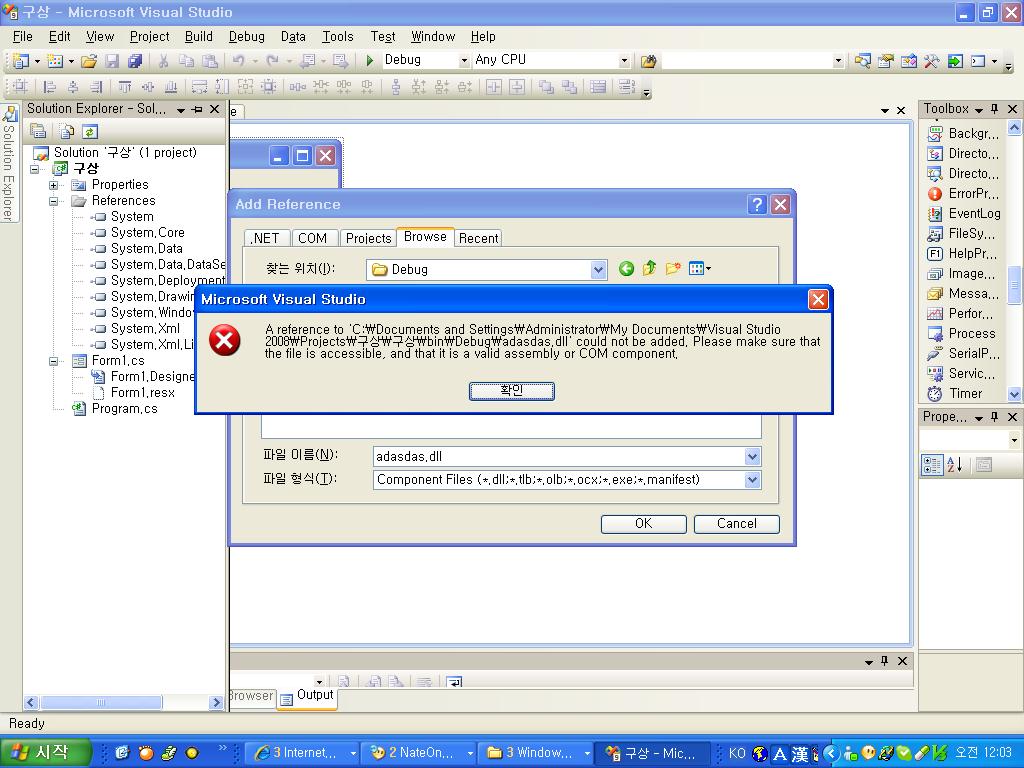Click the NateOn taskbar button
The width and height of the screenshot is (1024, 768).
click(x=421, y=753)
